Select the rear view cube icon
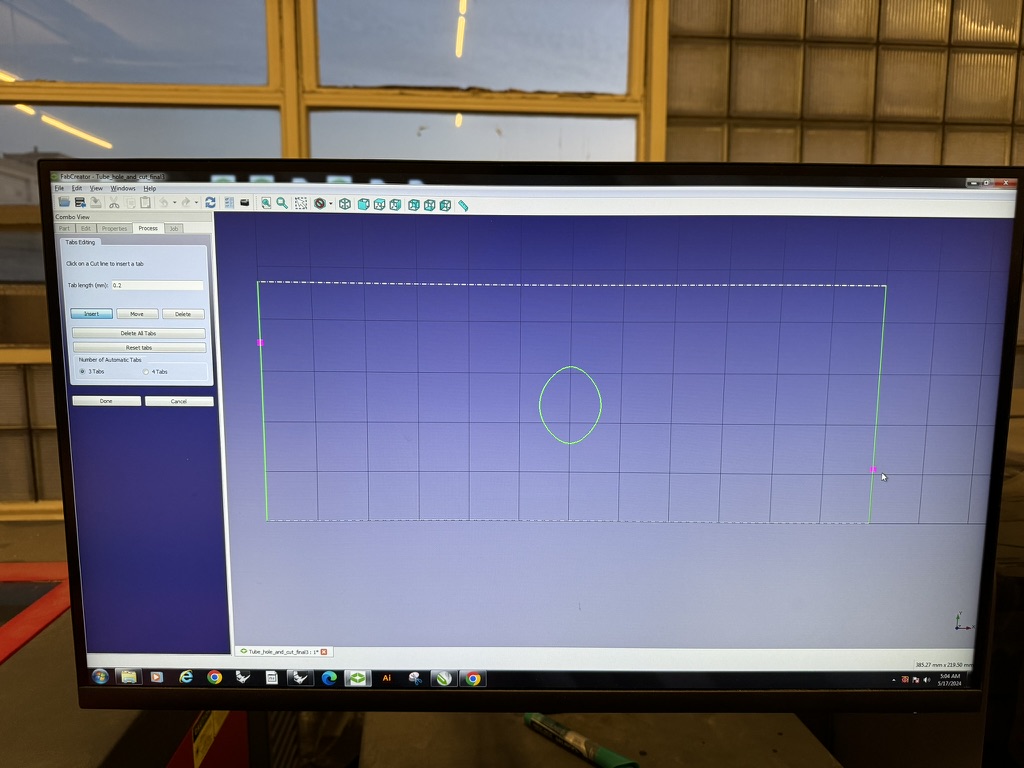Image resolution: width=1024 pixels, height=768 pixels. 413,205
